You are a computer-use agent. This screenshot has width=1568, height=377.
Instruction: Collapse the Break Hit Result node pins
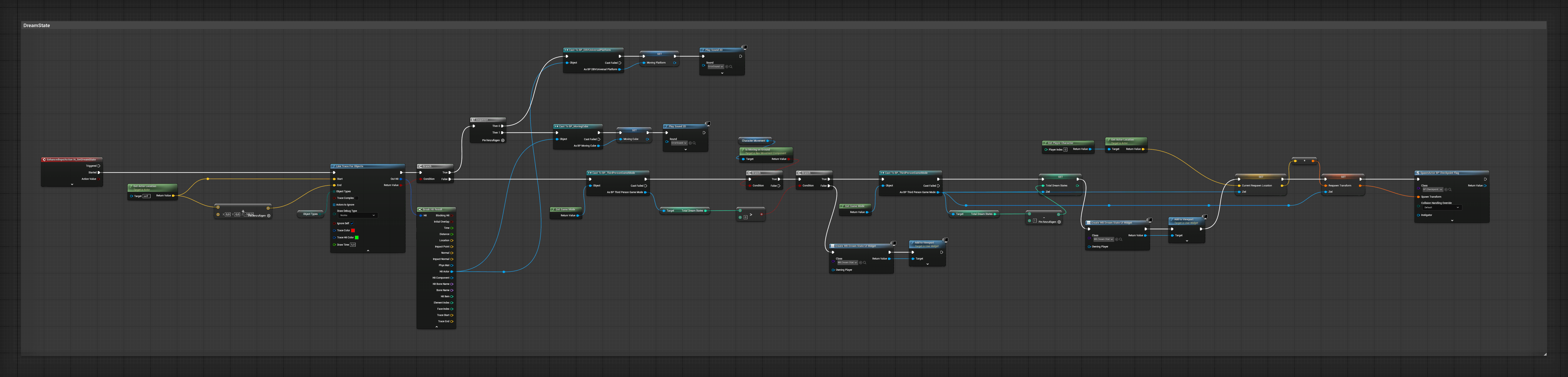[436, 327]
